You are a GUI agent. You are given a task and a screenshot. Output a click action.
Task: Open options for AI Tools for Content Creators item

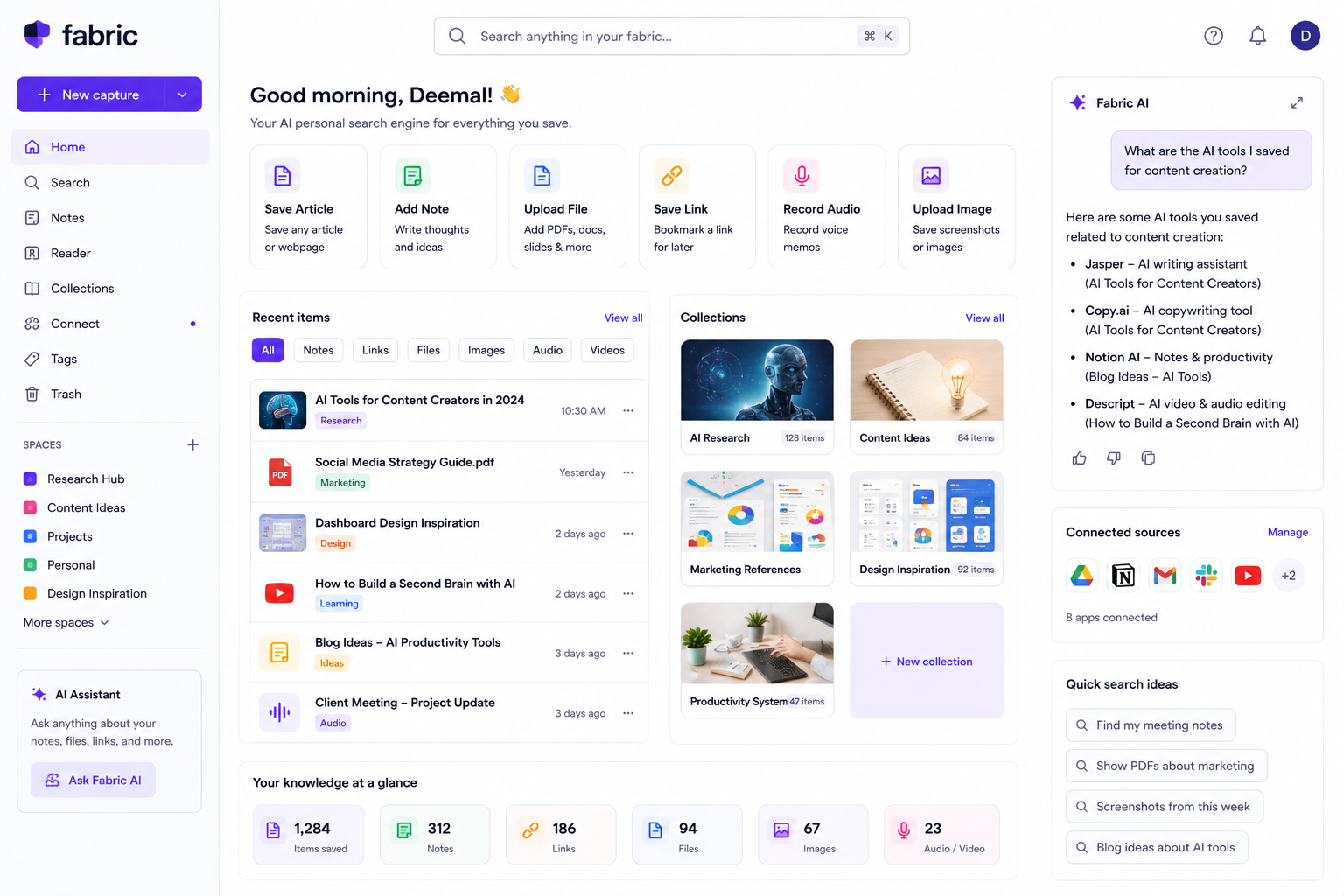tap(628, 411)
